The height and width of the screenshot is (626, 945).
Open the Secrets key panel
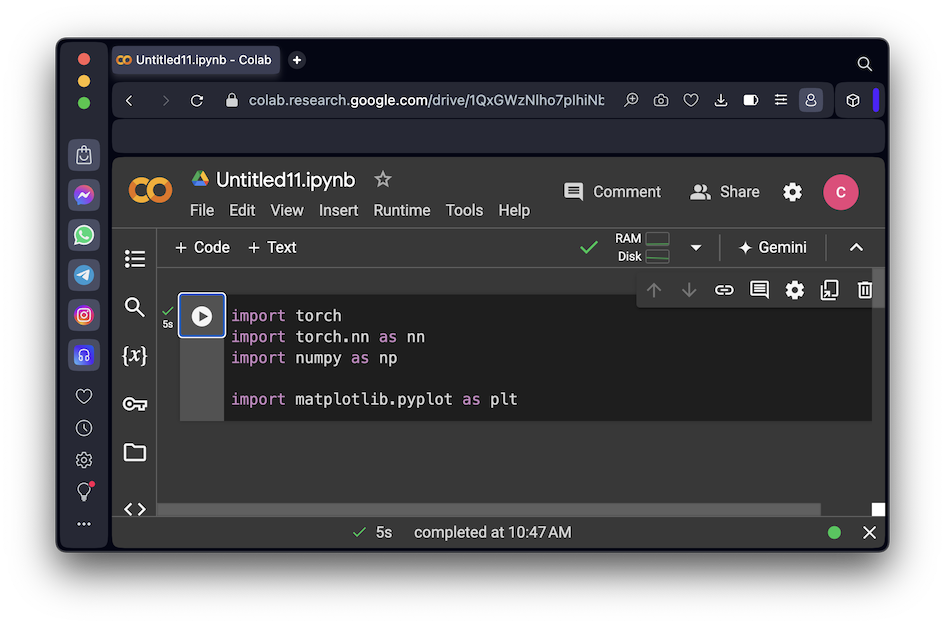(x=135, y=404)
